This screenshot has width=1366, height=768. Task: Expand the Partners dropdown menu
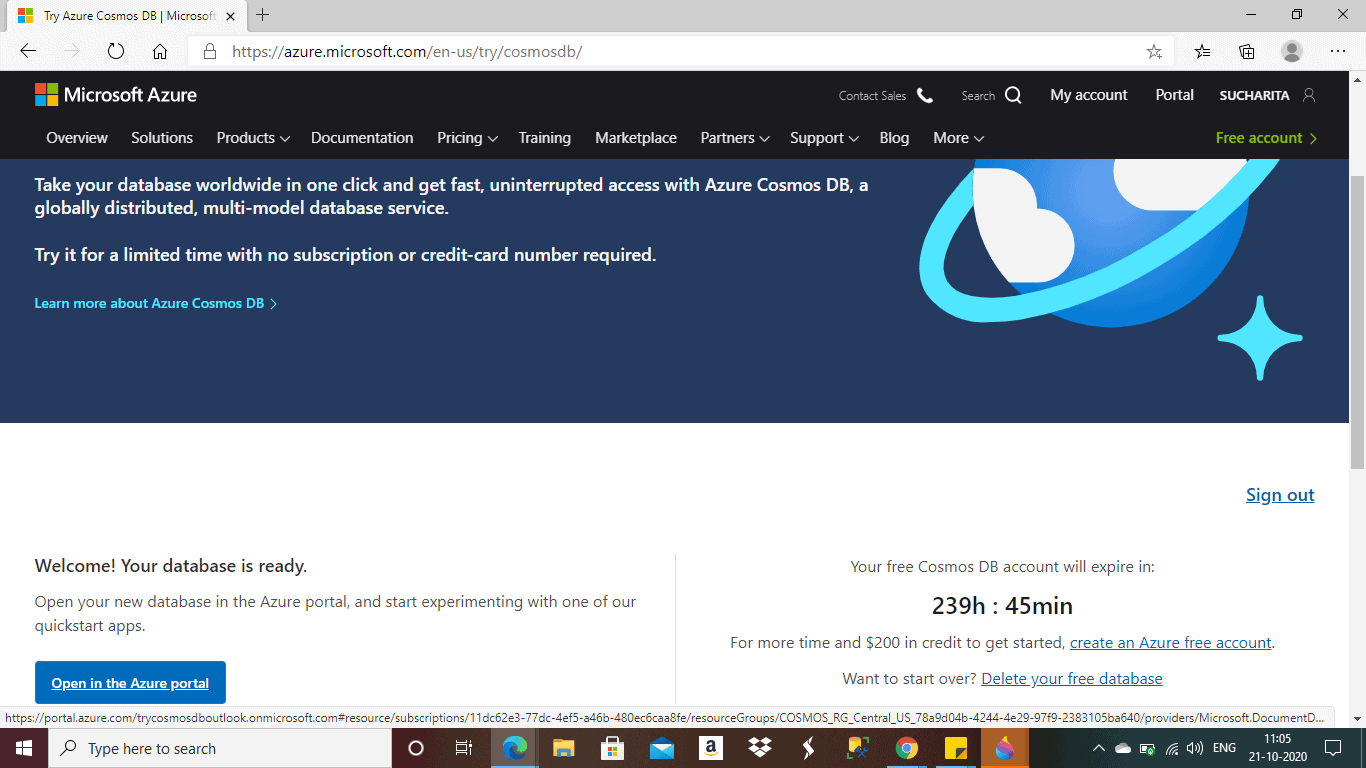tap(735, 138)
